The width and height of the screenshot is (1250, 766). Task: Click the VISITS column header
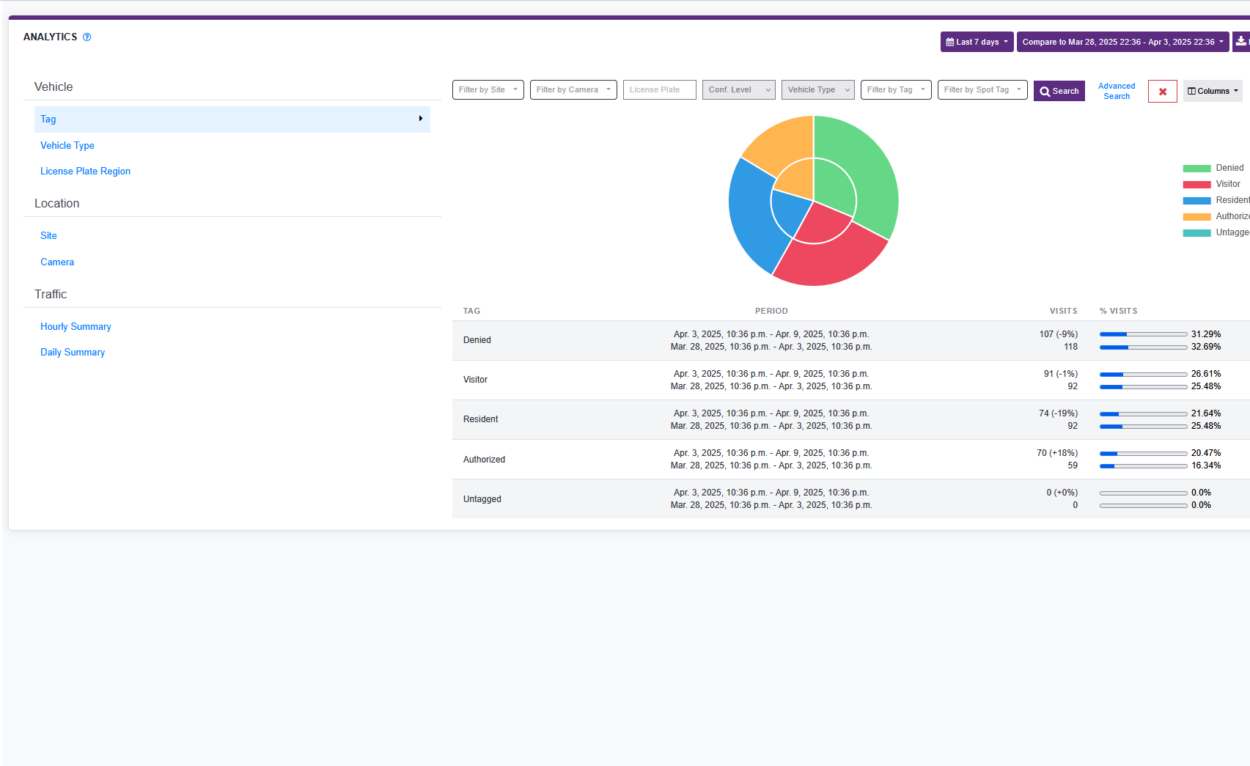(x=1063, y=311)
